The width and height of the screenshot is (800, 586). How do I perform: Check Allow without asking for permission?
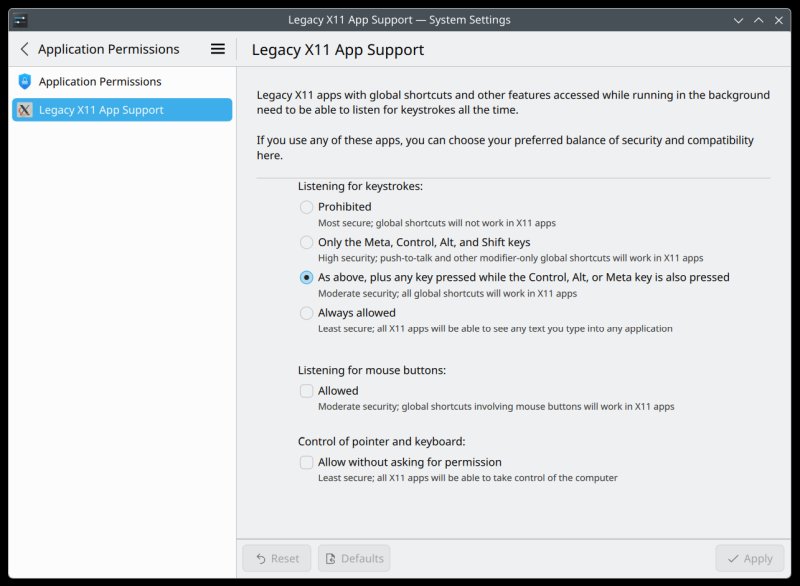[306, 462]
